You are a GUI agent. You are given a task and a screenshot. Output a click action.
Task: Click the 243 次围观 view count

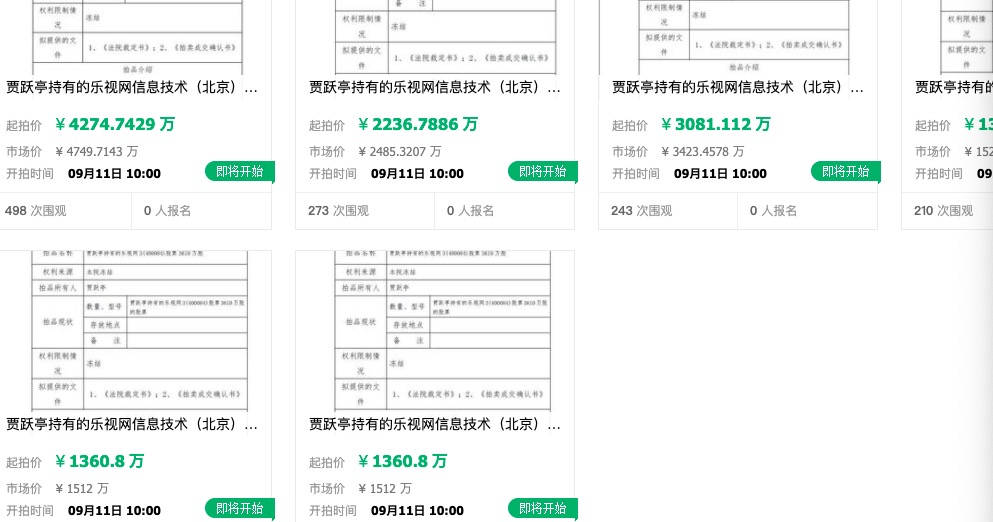pyautogui.click(x=642, y=211)
